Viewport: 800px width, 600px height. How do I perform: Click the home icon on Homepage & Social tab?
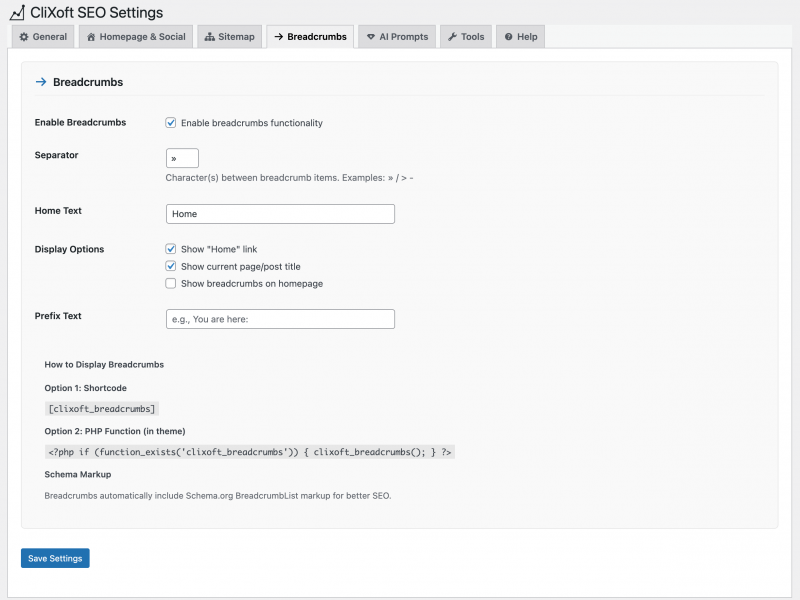tap(90, 36)
